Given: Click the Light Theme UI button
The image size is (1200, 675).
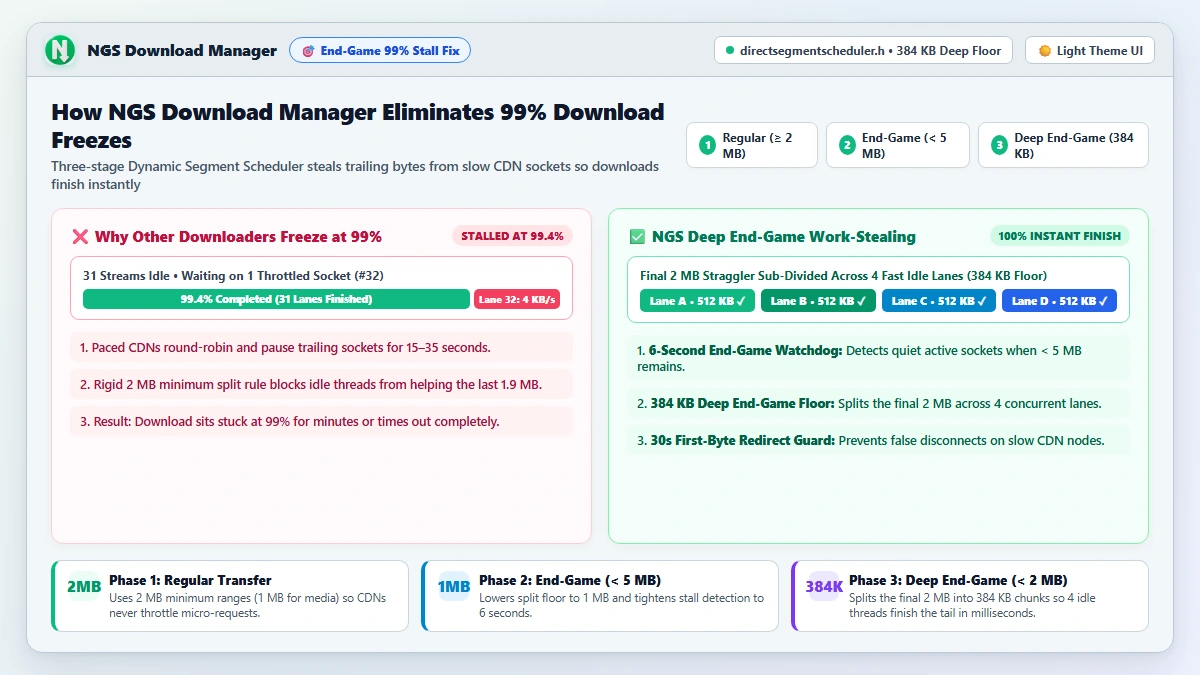Looking at the screenshot, I should pyautogui.click(x=1090, y=51).
